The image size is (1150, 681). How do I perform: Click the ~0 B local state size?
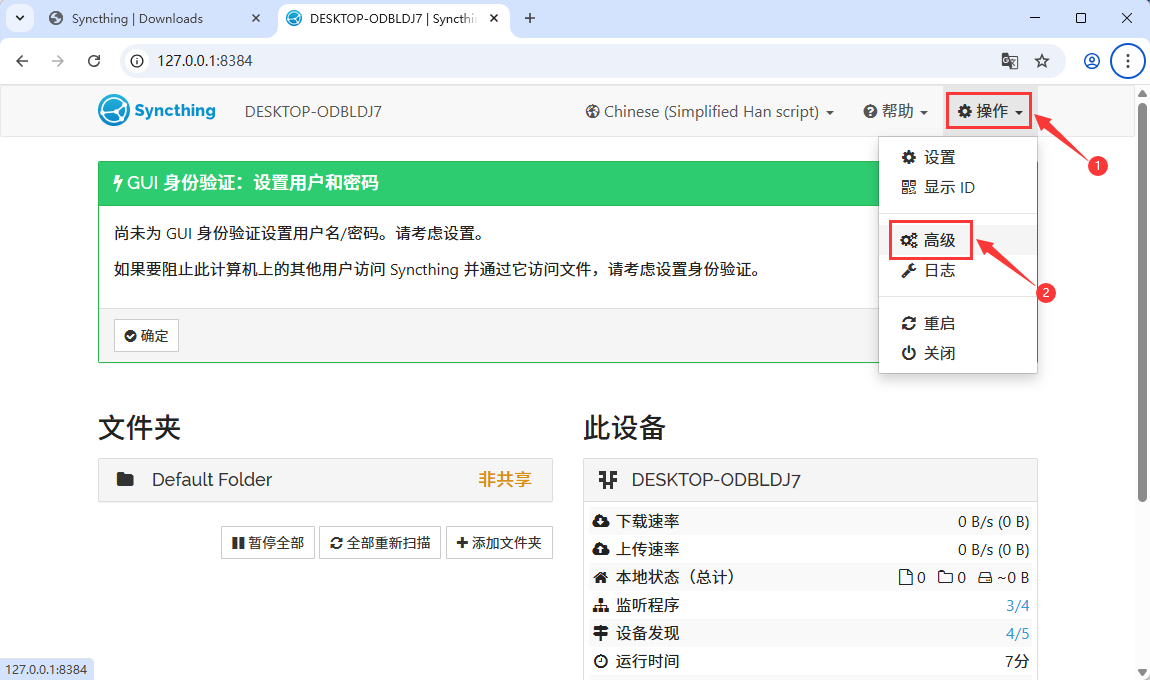tap(1013, 578)
